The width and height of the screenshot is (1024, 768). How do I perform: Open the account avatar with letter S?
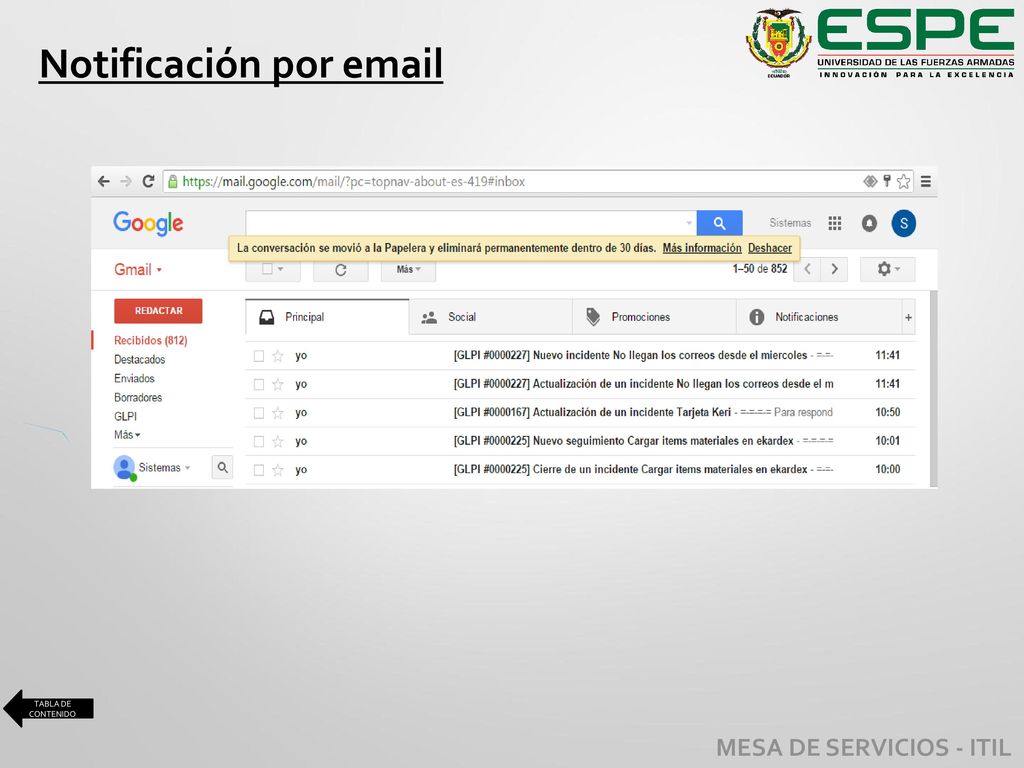[904, 223]
